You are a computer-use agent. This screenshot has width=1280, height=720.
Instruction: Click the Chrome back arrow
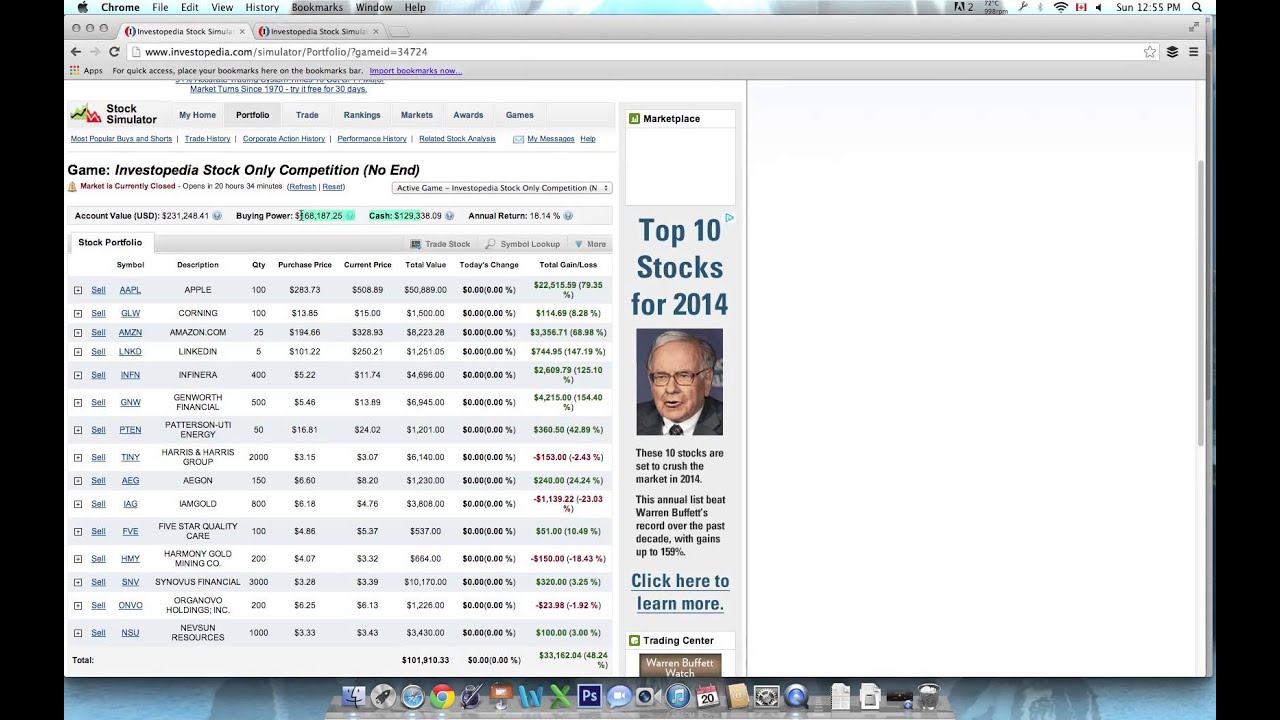click(76, 52)
